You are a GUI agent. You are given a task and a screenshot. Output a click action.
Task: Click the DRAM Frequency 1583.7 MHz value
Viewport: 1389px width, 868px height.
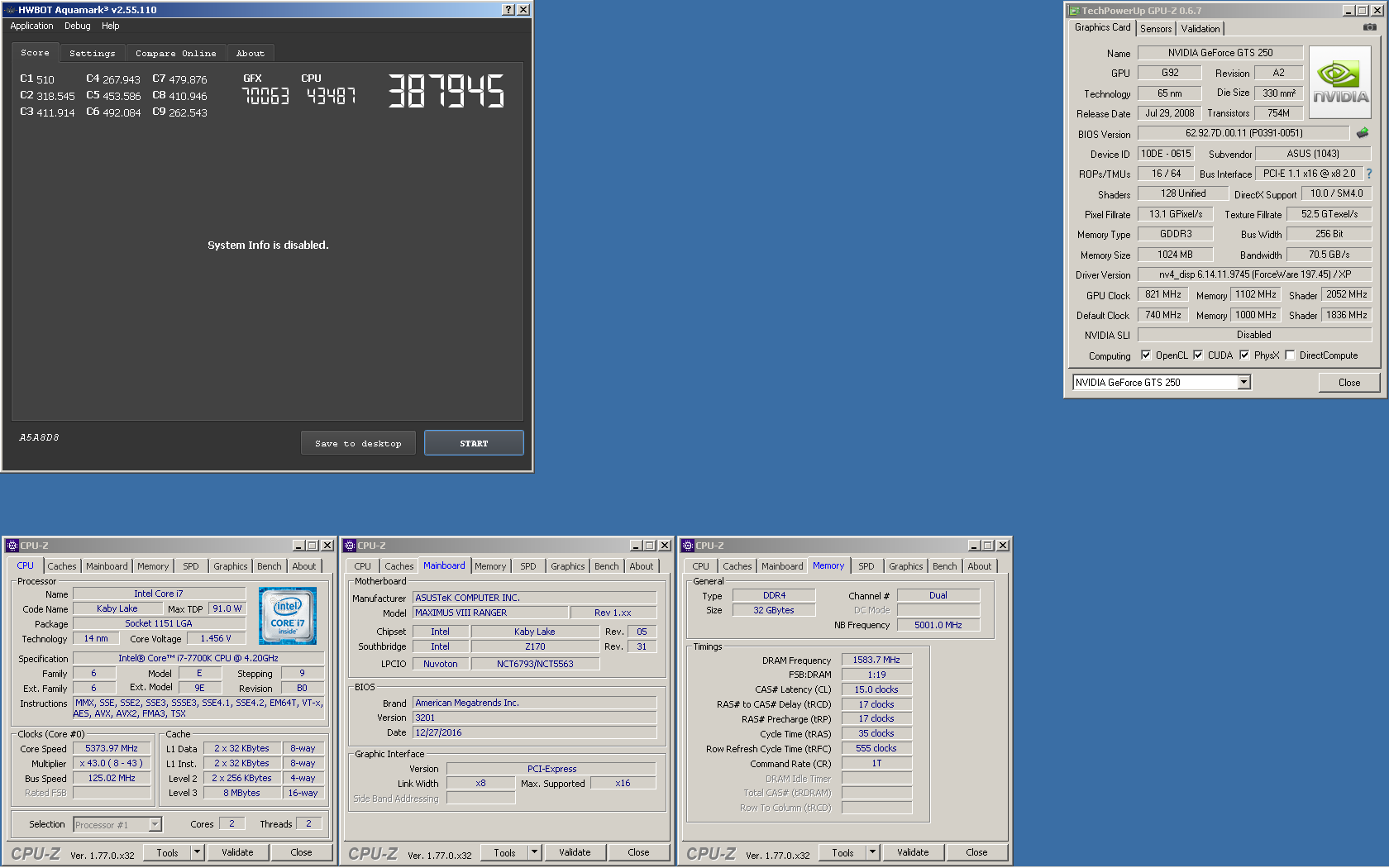point(876,660)
